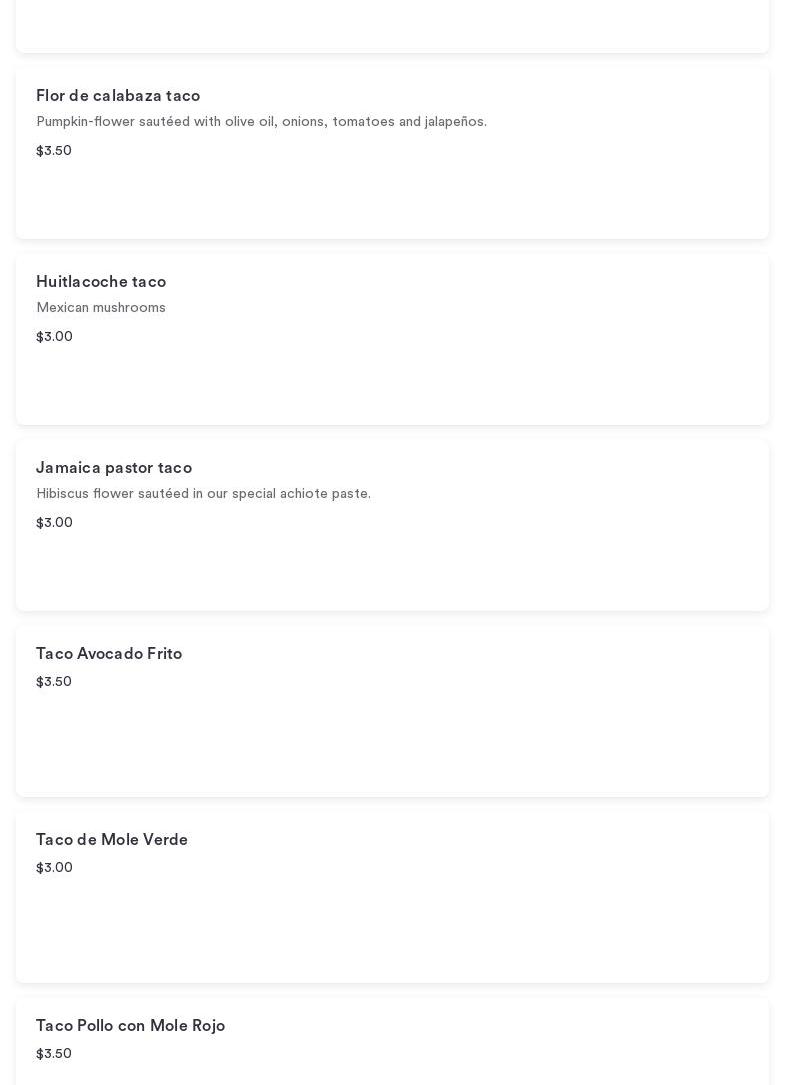
Task: Click the Mexican mushrooms description
Action: [101, 308]
